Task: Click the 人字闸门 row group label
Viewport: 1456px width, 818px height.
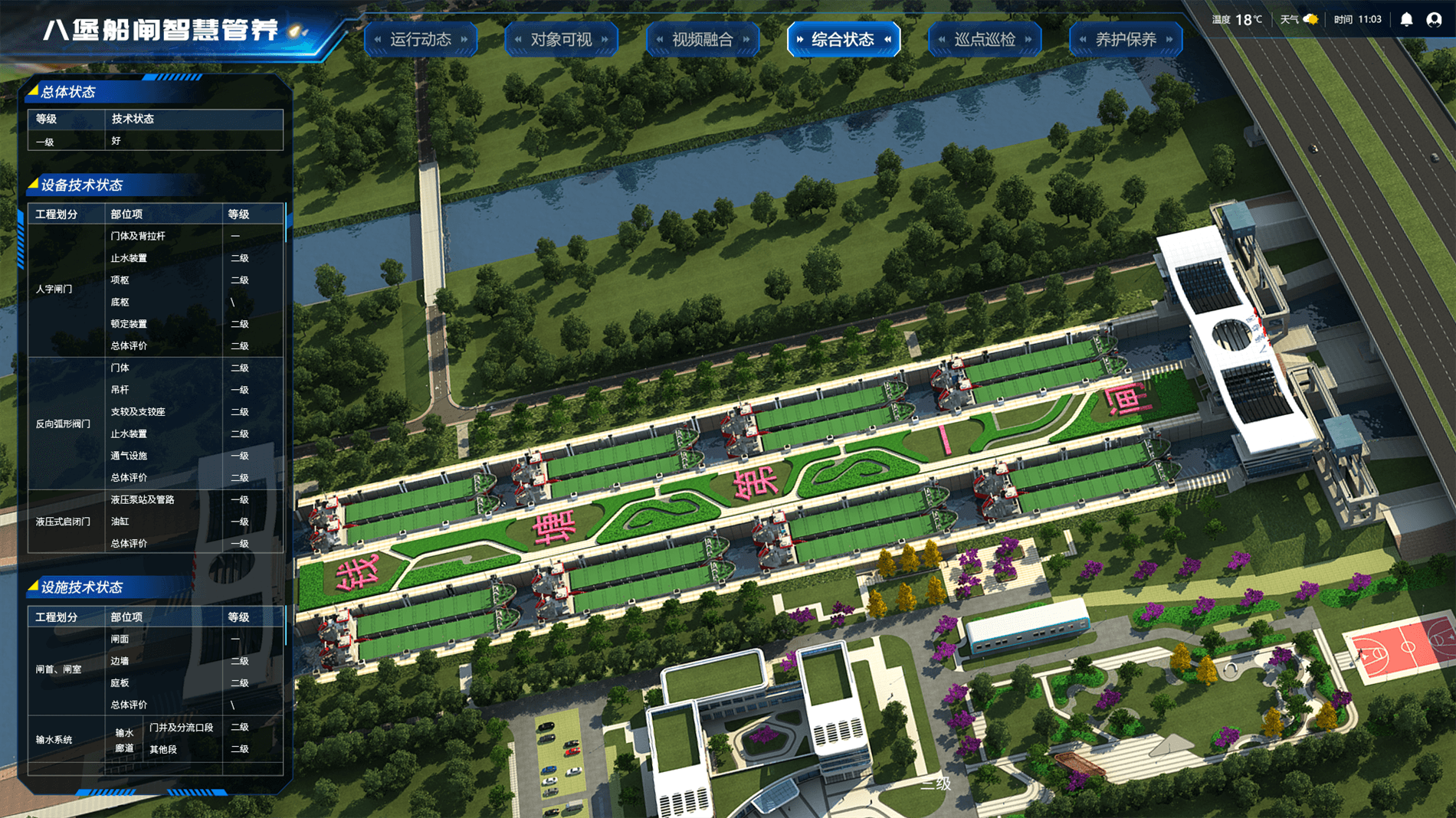Action: (54, 290)
